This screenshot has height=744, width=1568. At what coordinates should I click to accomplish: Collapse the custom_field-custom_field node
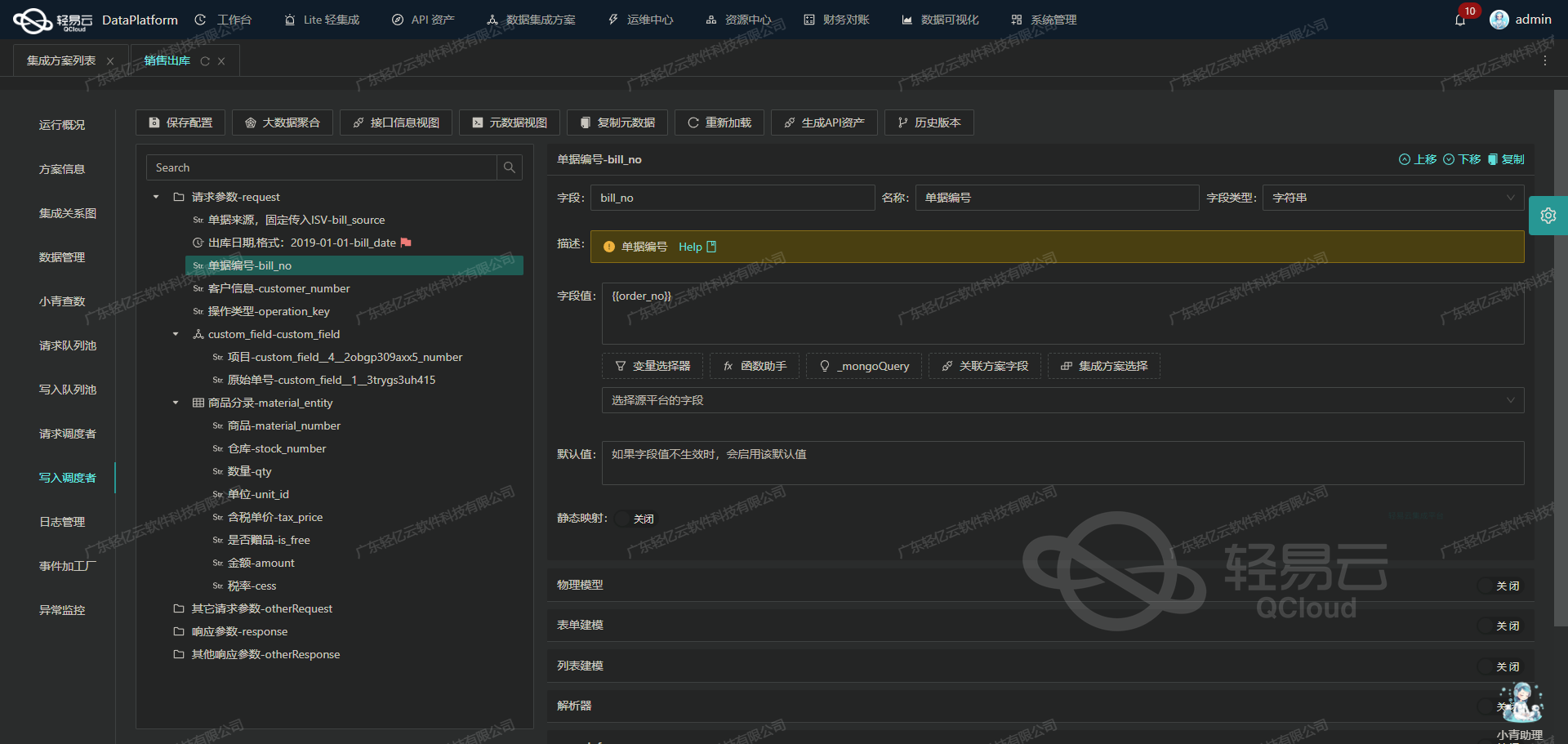(x=176, y=334)
